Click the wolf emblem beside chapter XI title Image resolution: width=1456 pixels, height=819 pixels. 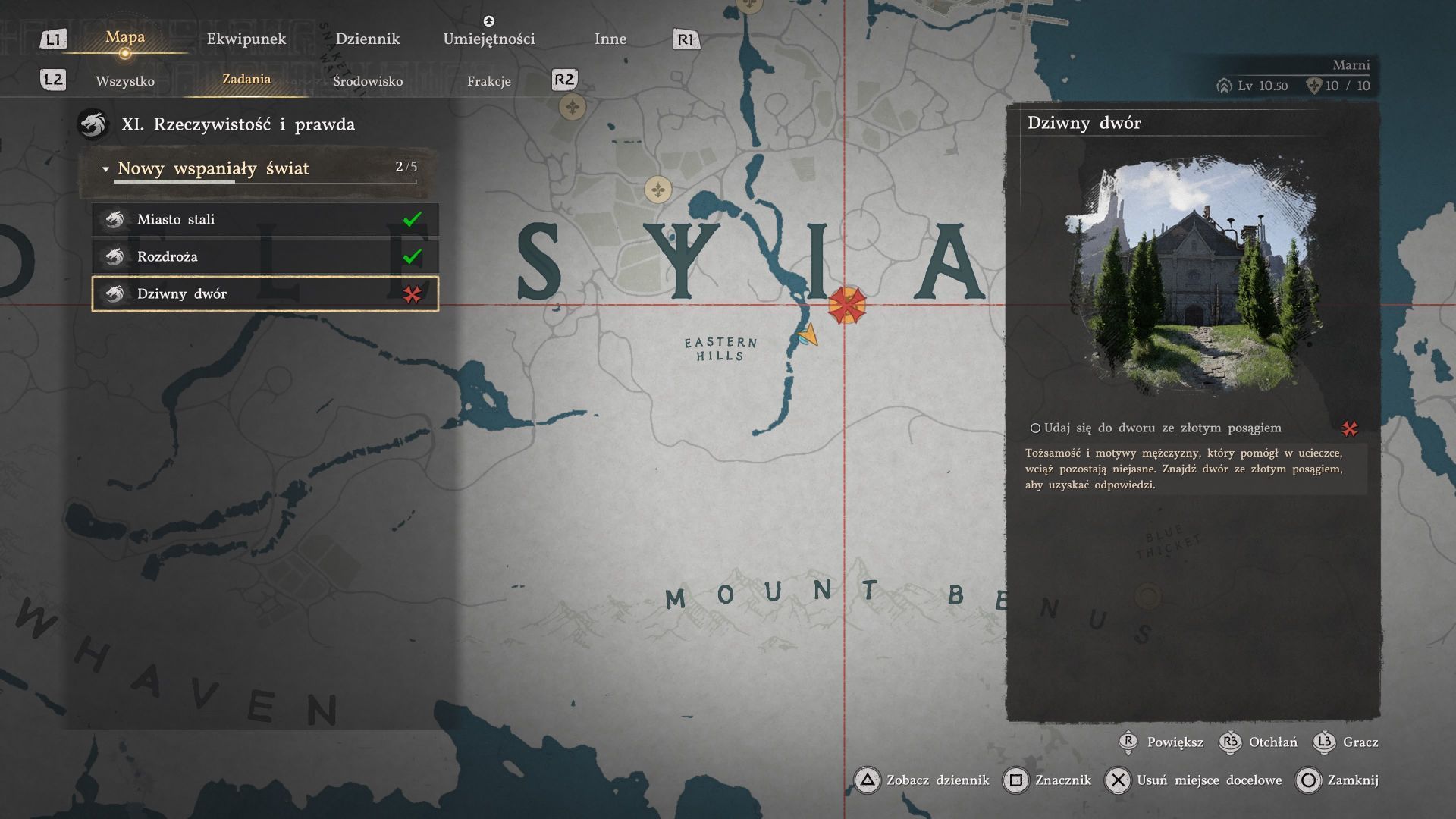tap(93, 124)
